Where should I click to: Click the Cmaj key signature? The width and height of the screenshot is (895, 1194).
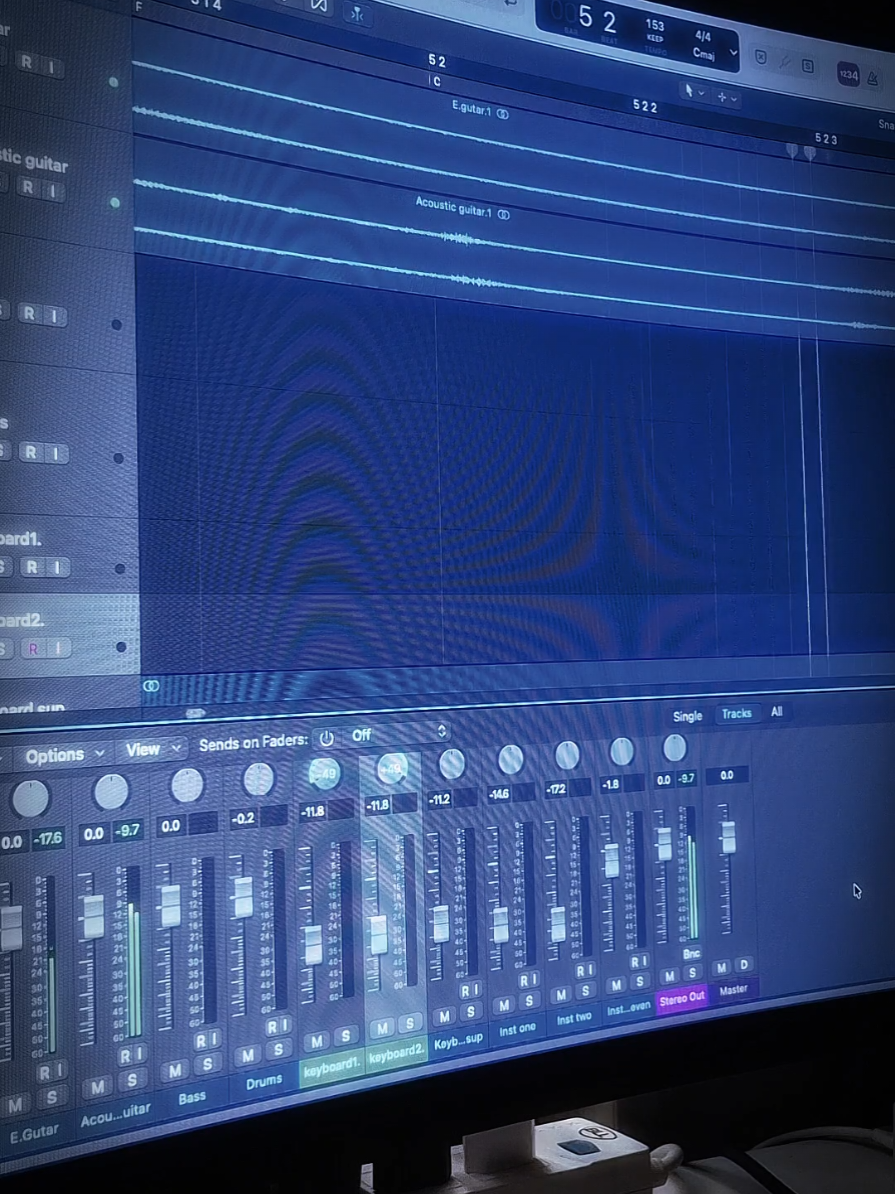(x=704, y=53)
